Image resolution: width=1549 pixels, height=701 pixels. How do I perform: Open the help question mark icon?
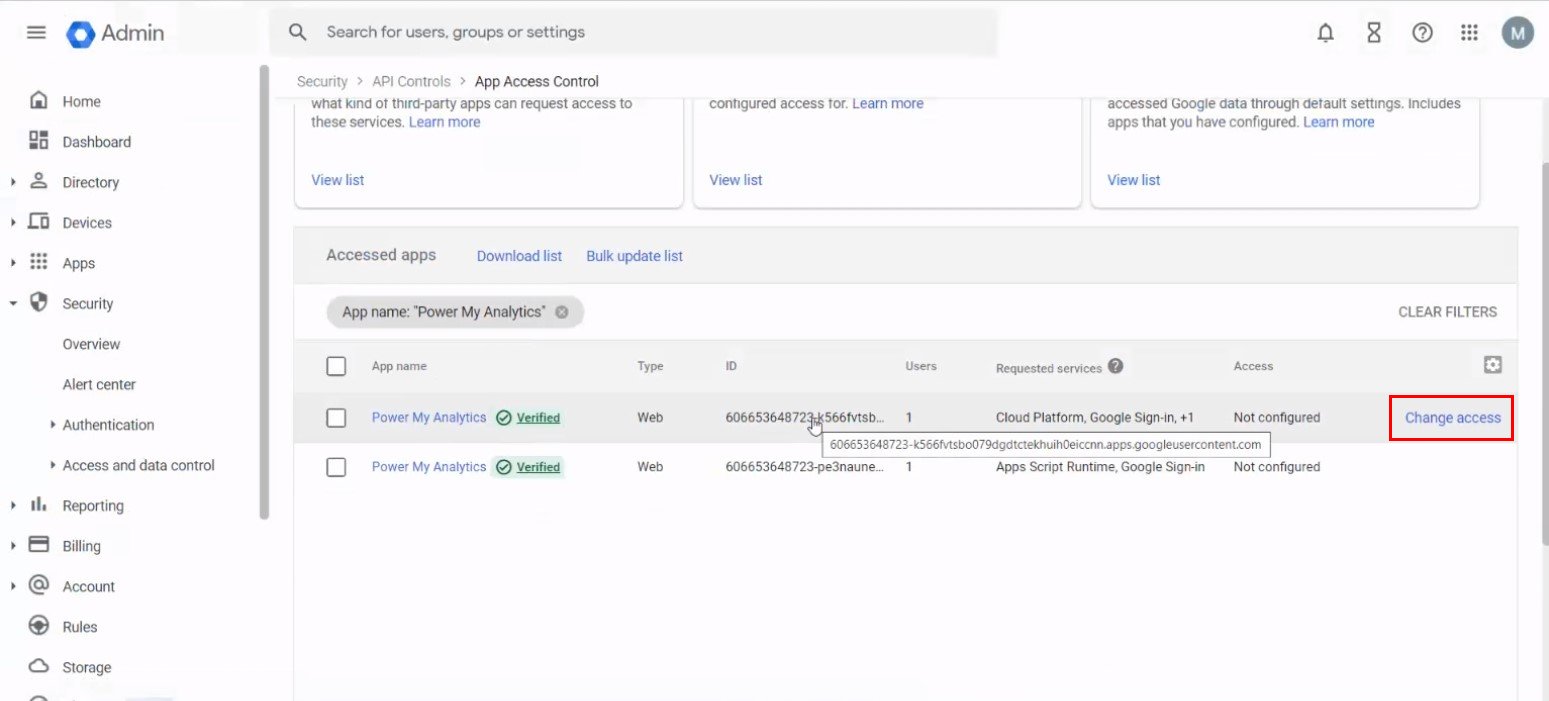1421,33
